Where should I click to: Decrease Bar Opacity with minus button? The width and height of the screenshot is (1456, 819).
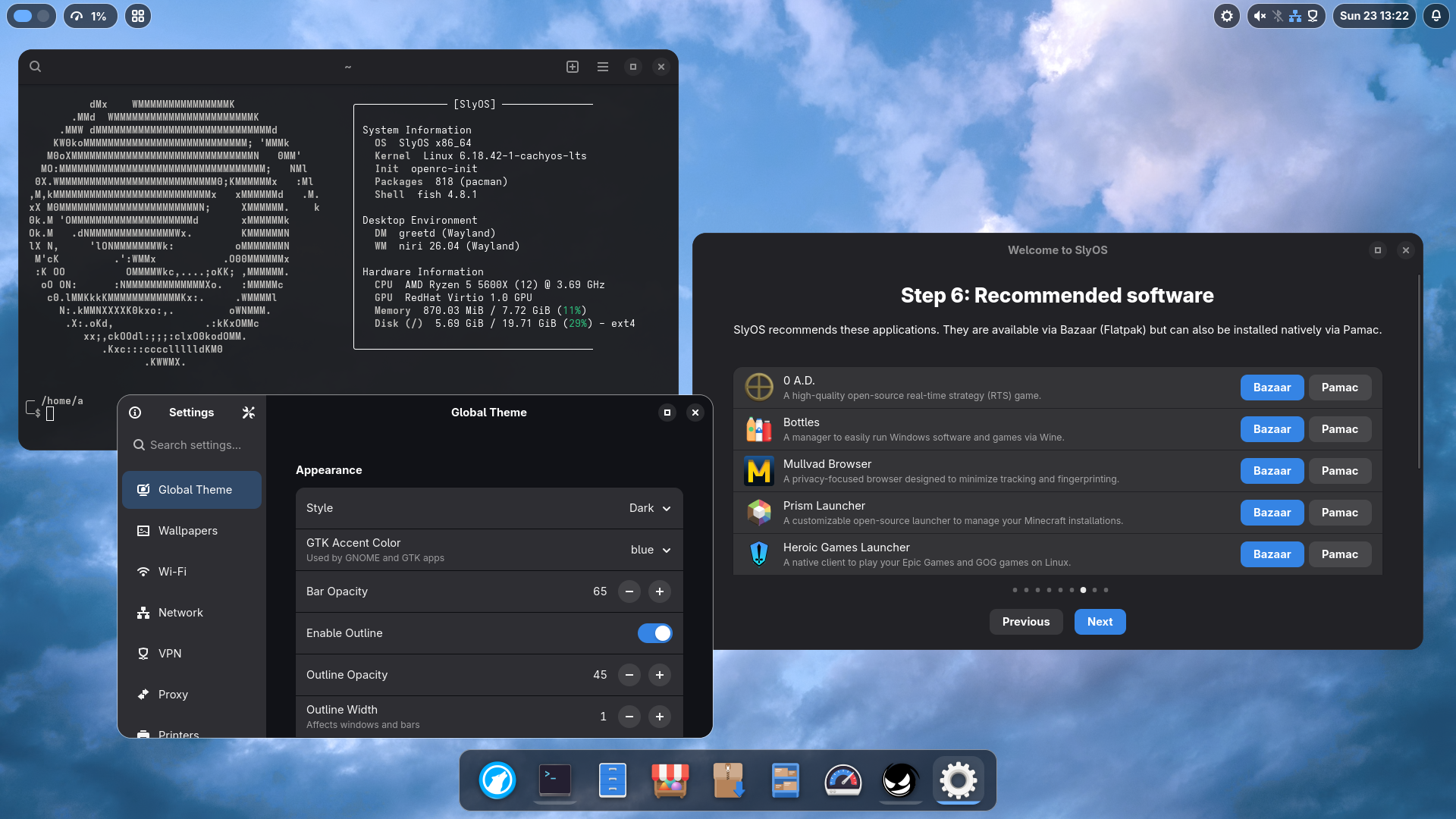pos(629,591)
